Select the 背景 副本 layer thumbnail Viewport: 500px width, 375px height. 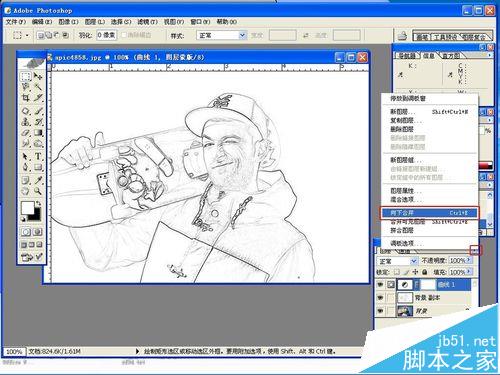405,298
